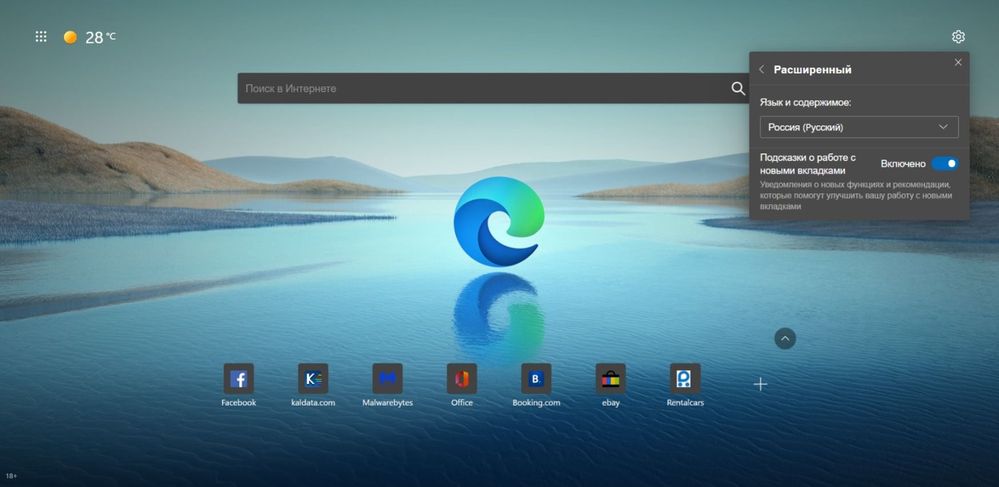Close the Расширенный settings panel
This screenshot has height=487, width=999.
[958, 62]
